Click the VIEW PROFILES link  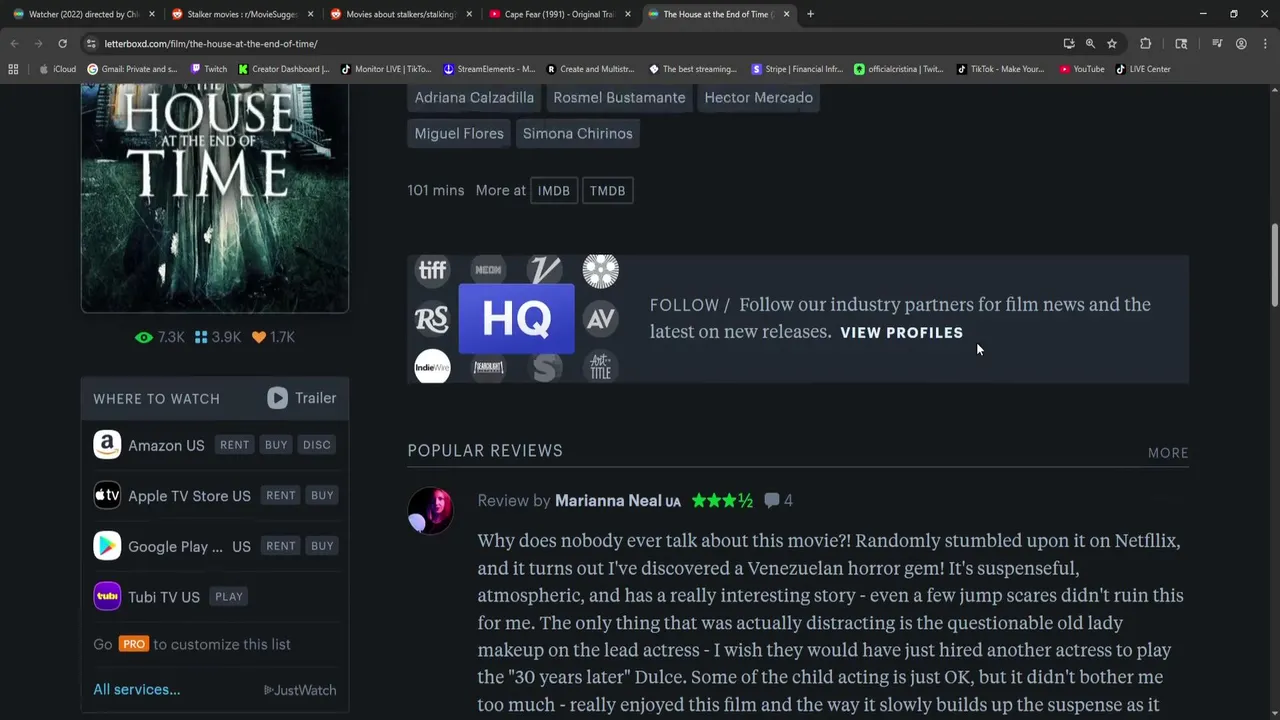[901, 333]
